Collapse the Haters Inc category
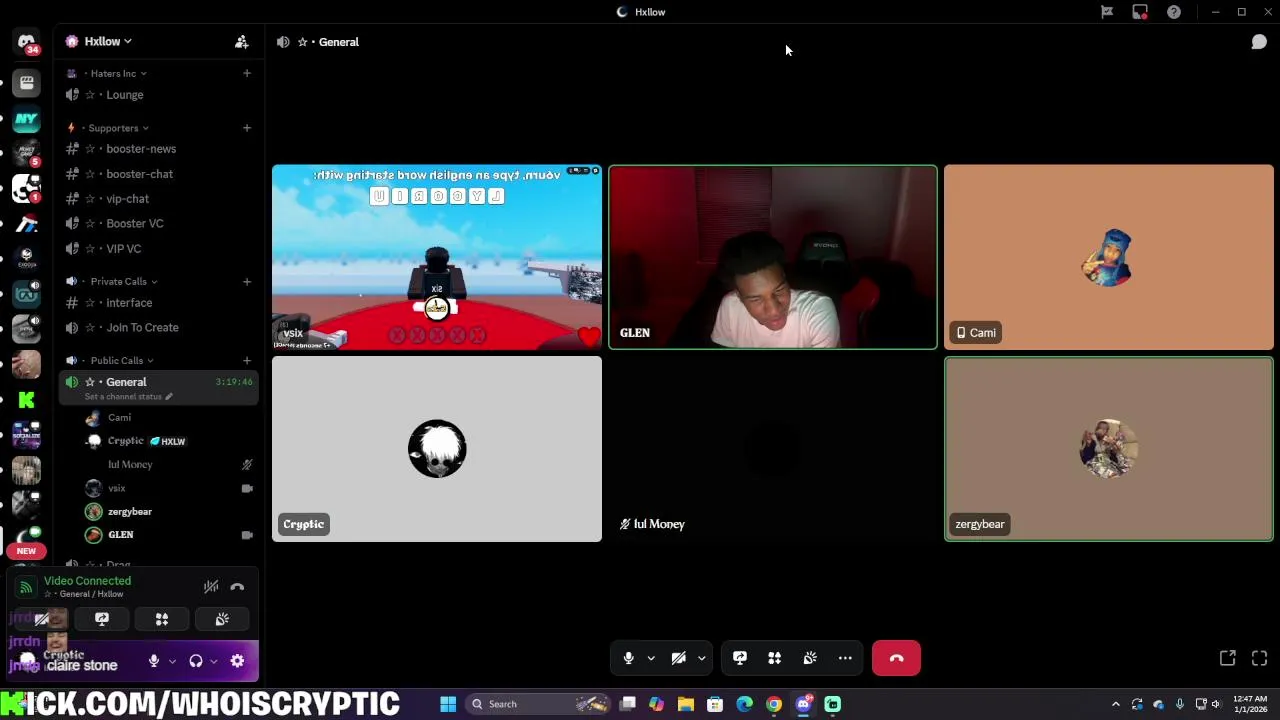Image resolution: width=1280 pixels, height=720 pixels. click(x=113, y=73)
